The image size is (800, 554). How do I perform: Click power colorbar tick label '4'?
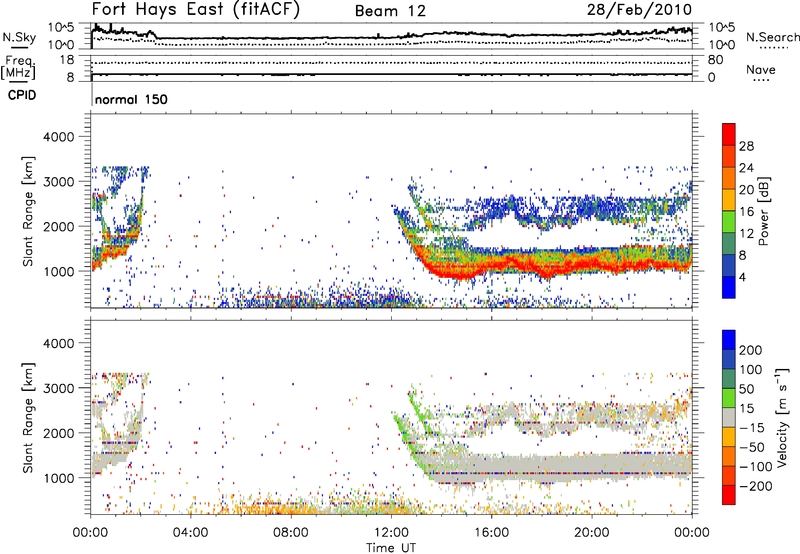click(x=742, y=277)
